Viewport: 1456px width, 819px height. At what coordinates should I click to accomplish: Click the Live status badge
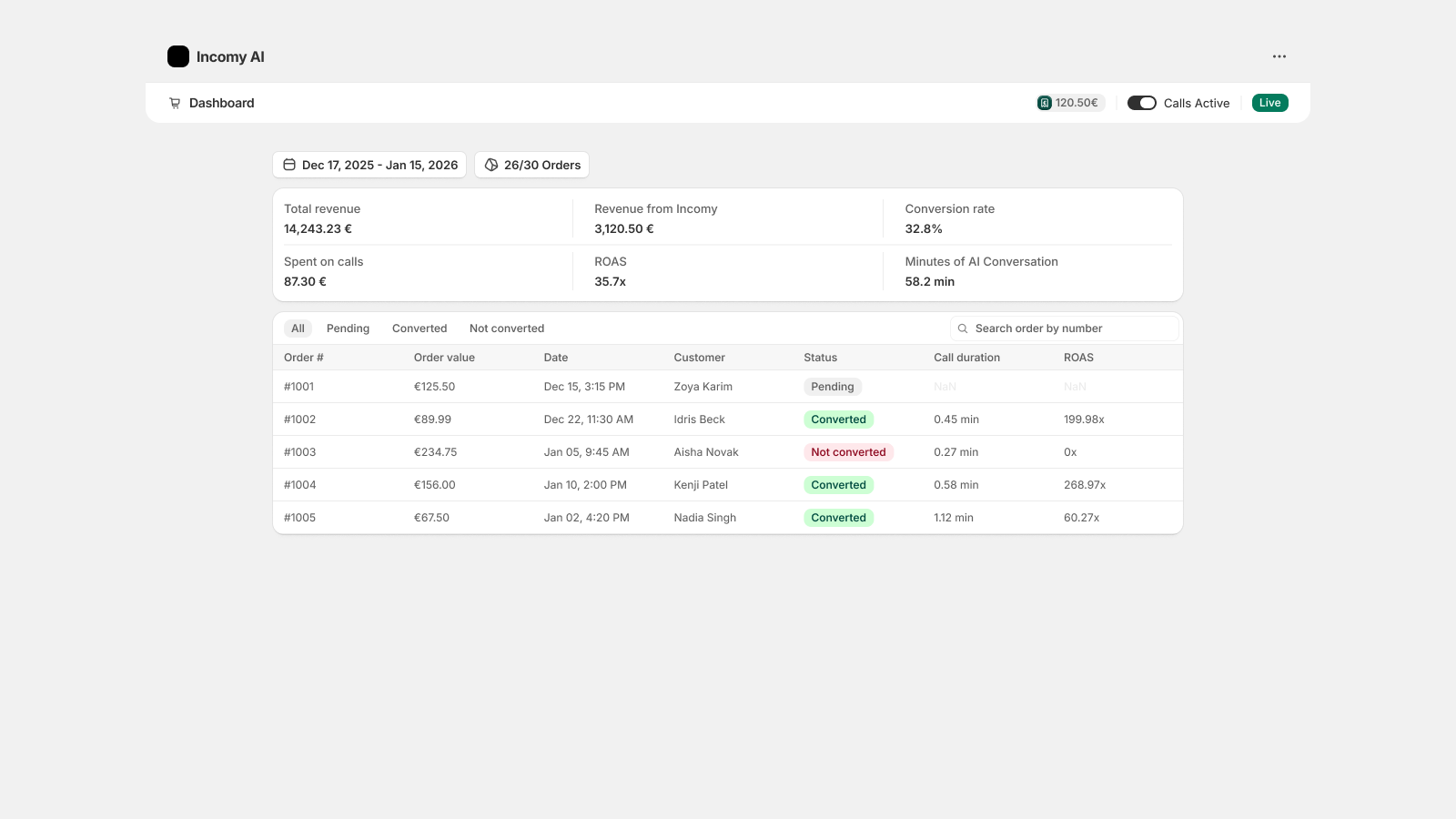[x=1269, y=103]
